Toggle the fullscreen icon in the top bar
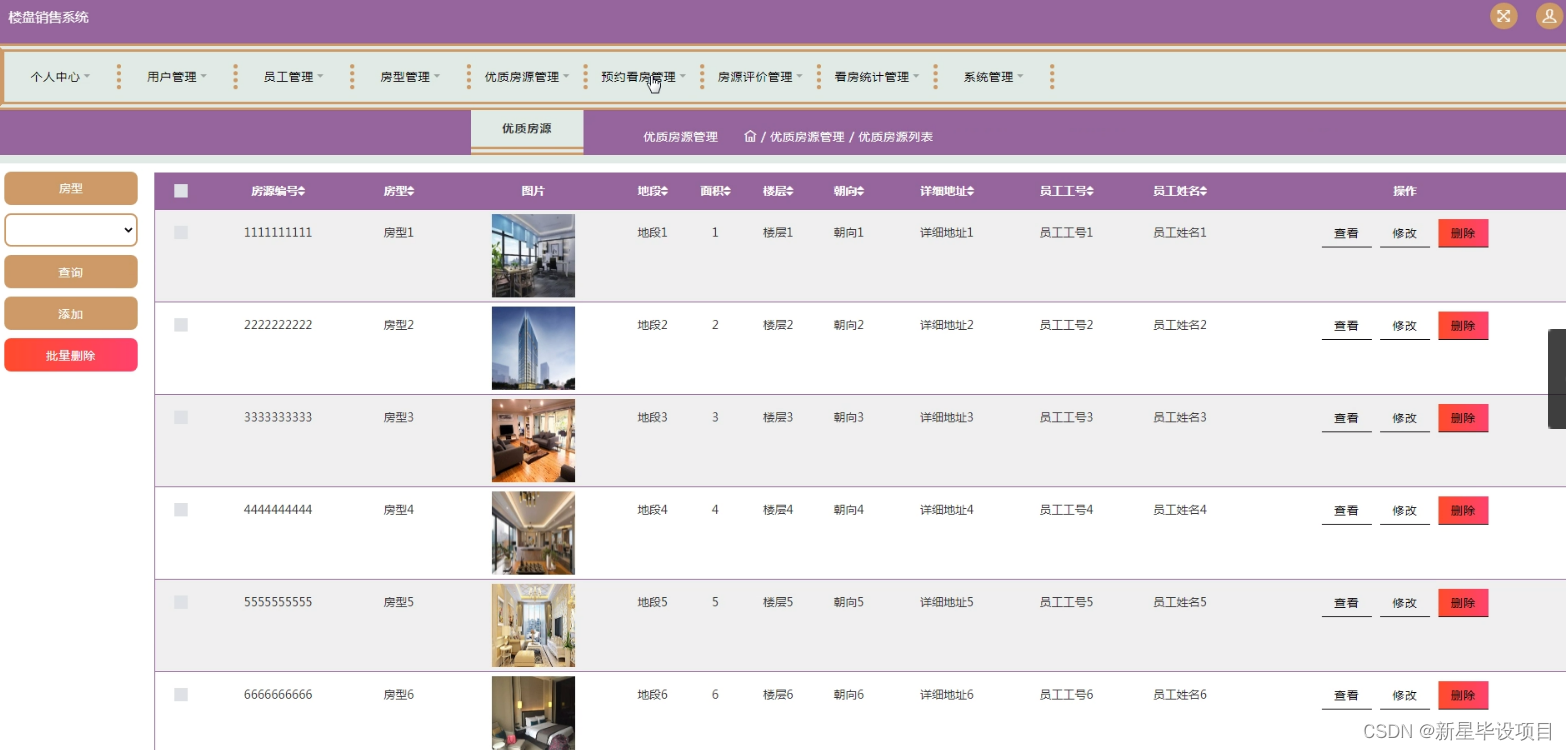The width and height of the screenshot is (1566, 750). [1503, 16]
